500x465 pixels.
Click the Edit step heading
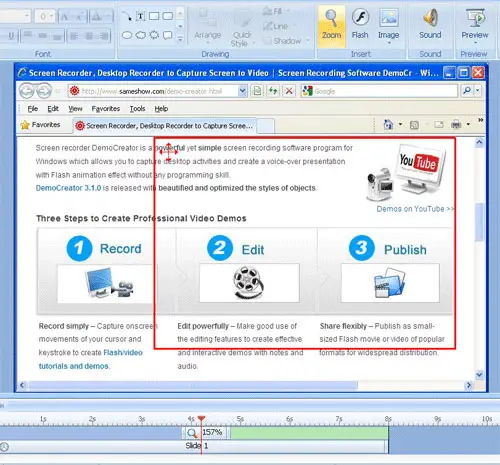pos(253,250)
